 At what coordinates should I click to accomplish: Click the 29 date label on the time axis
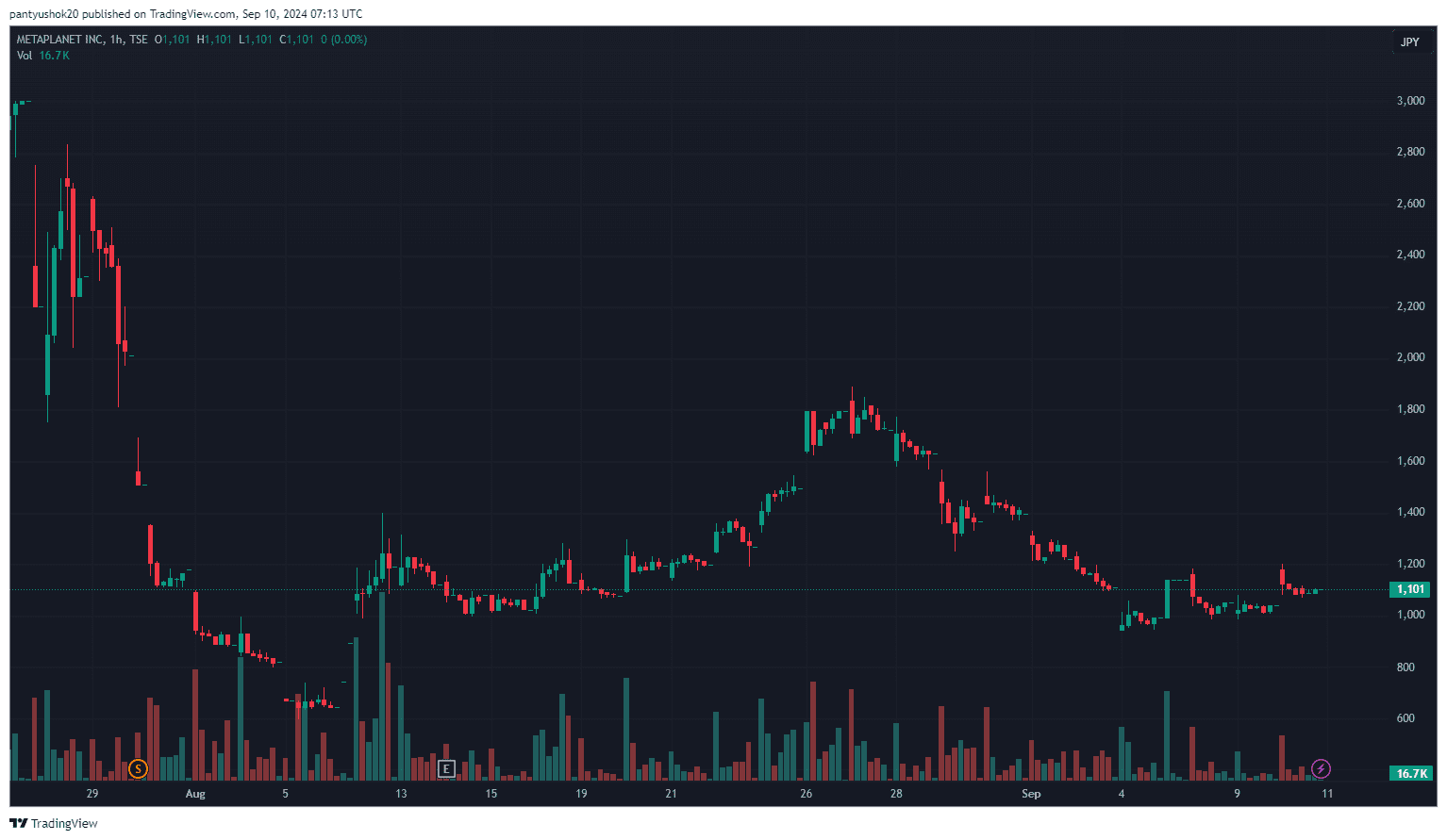[x=92, y=794]
